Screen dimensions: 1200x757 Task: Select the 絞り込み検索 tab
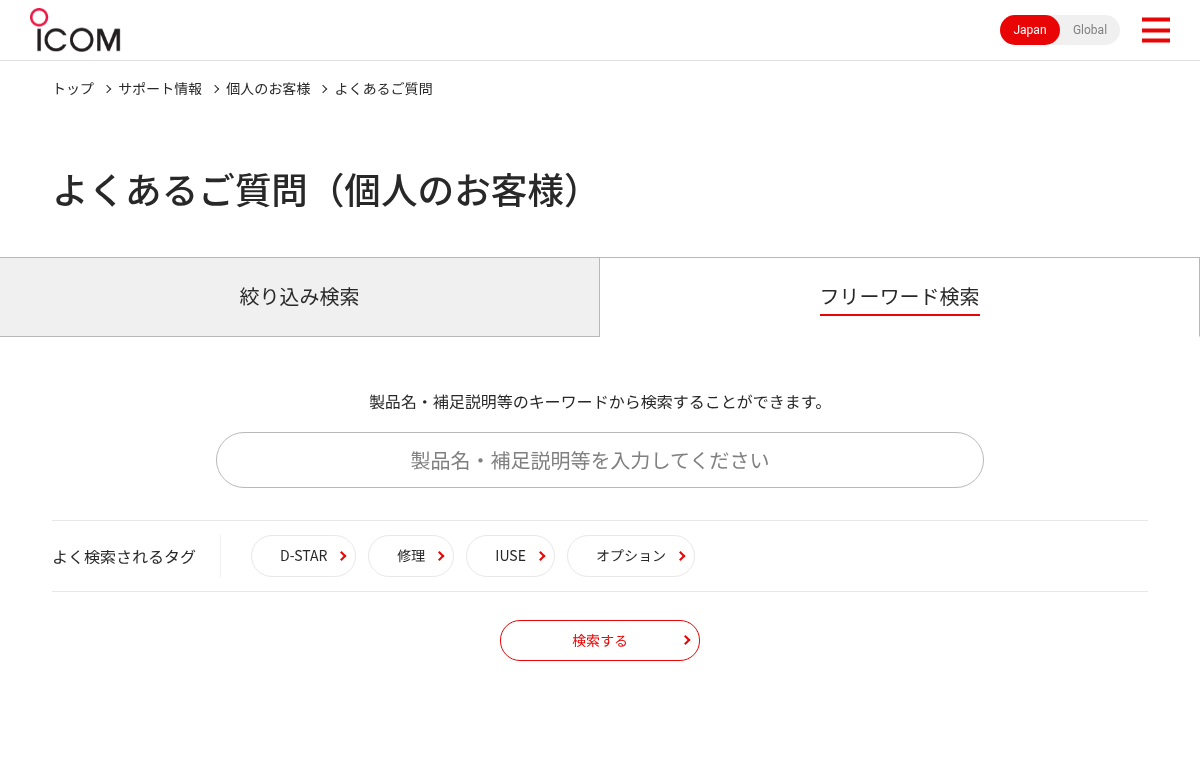coord(299,297)
